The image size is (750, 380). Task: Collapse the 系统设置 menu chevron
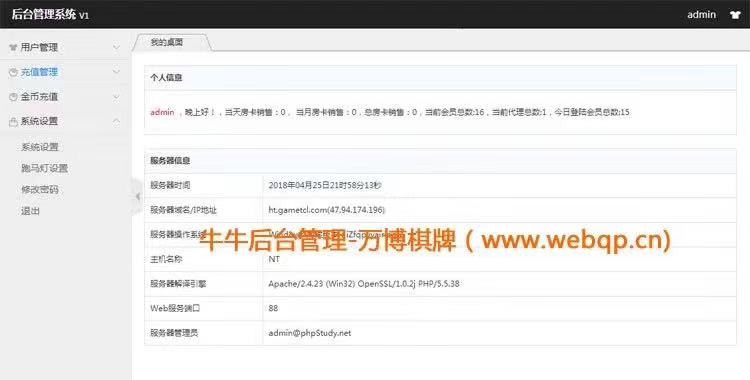116,121
